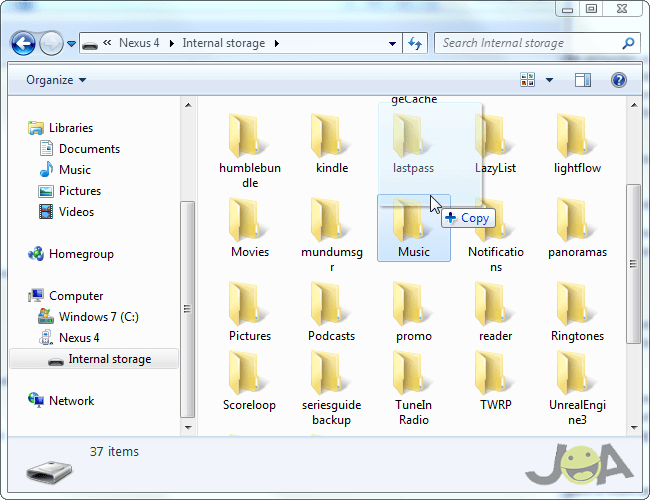Select the mundumsgr folder
The image size is (650, 500).
click(332, 235)
